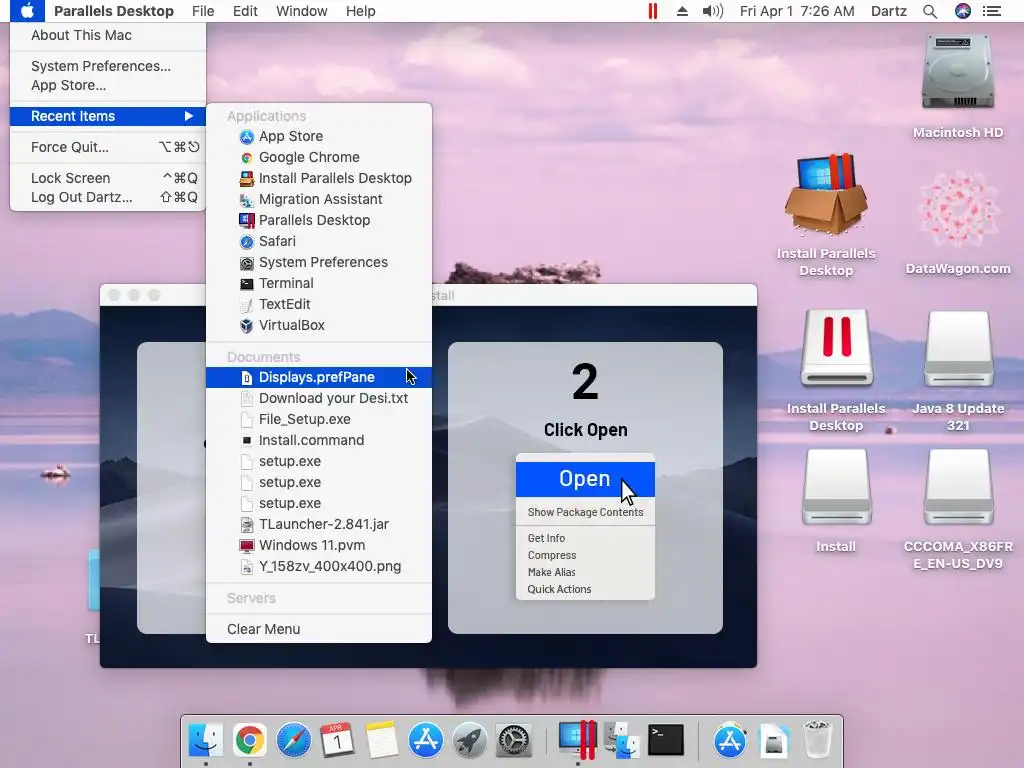
Task: Select Install Parallels Desktop drive icon on desktop
Action: click(836, 348)
